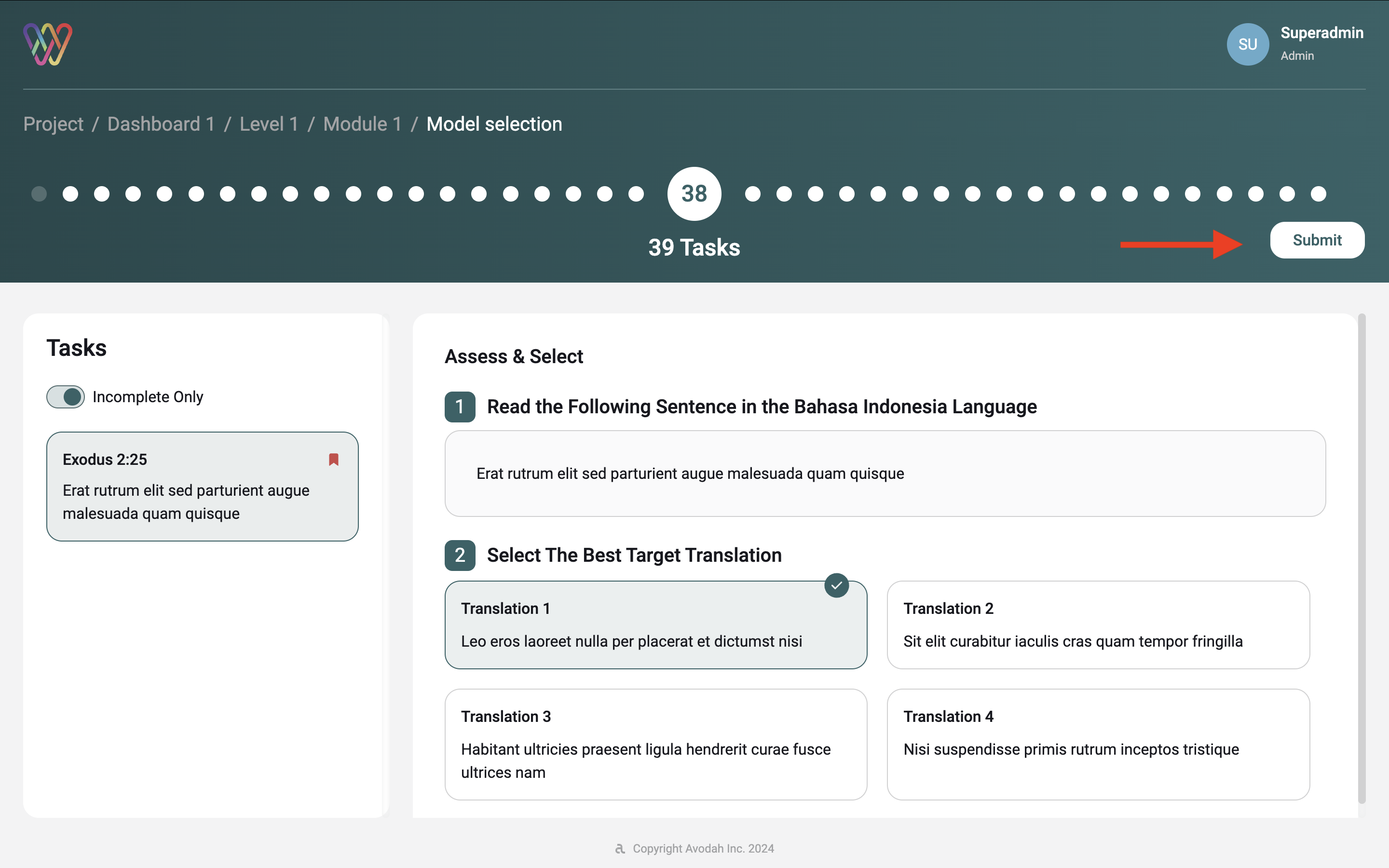
Task: Click the Bahasa Indonesia source sentence box
Action: click(x=885, y=474)
